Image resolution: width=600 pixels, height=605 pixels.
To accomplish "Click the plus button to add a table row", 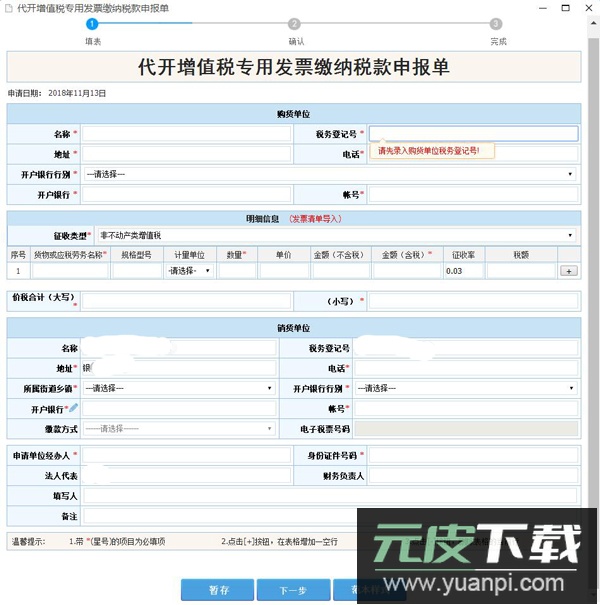I will pyautogui.click(x=569, y=271).
